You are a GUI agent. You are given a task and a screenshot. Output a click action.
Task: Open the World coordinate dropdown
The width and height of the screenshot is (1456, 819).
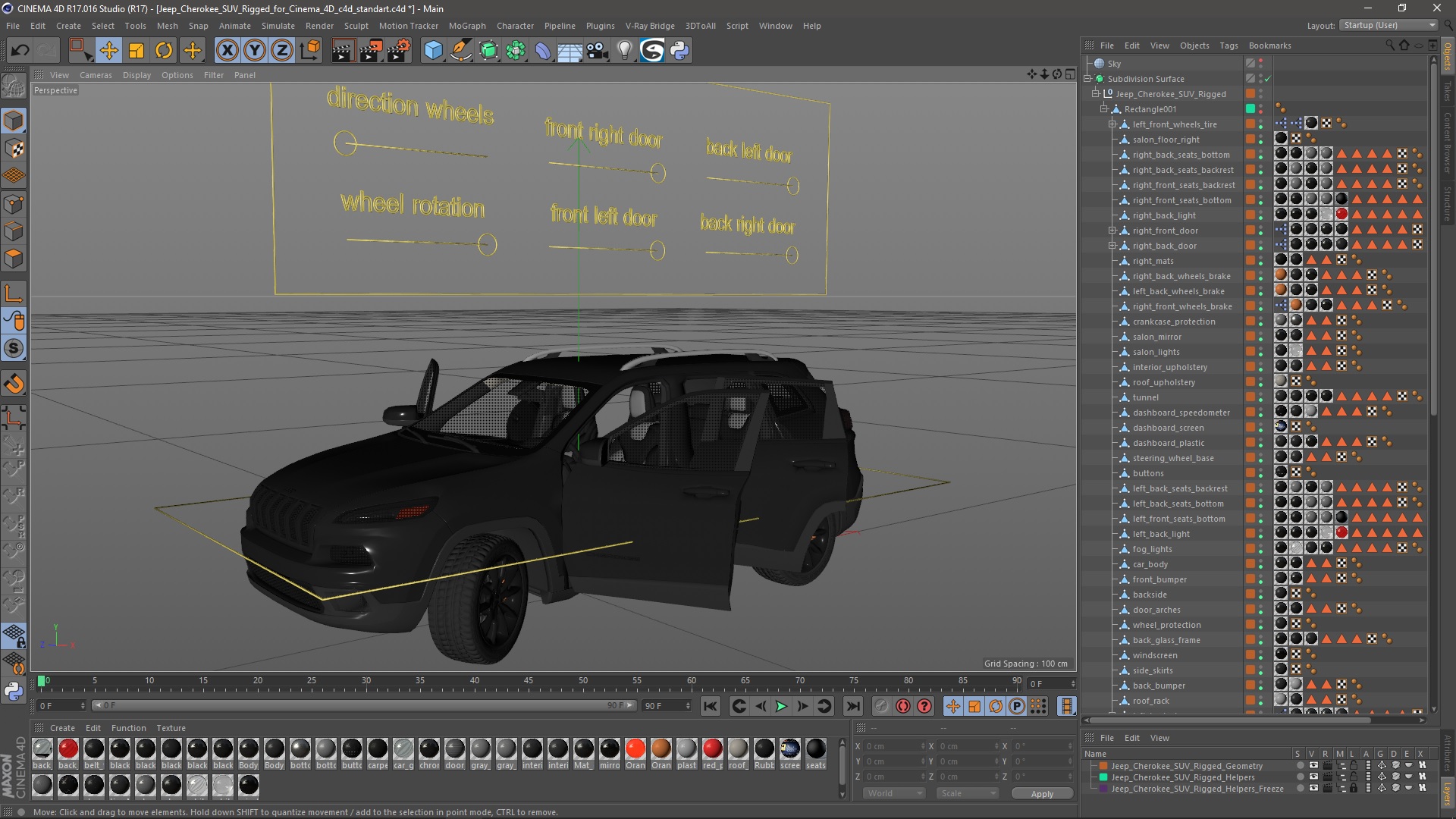coord(893,793)
